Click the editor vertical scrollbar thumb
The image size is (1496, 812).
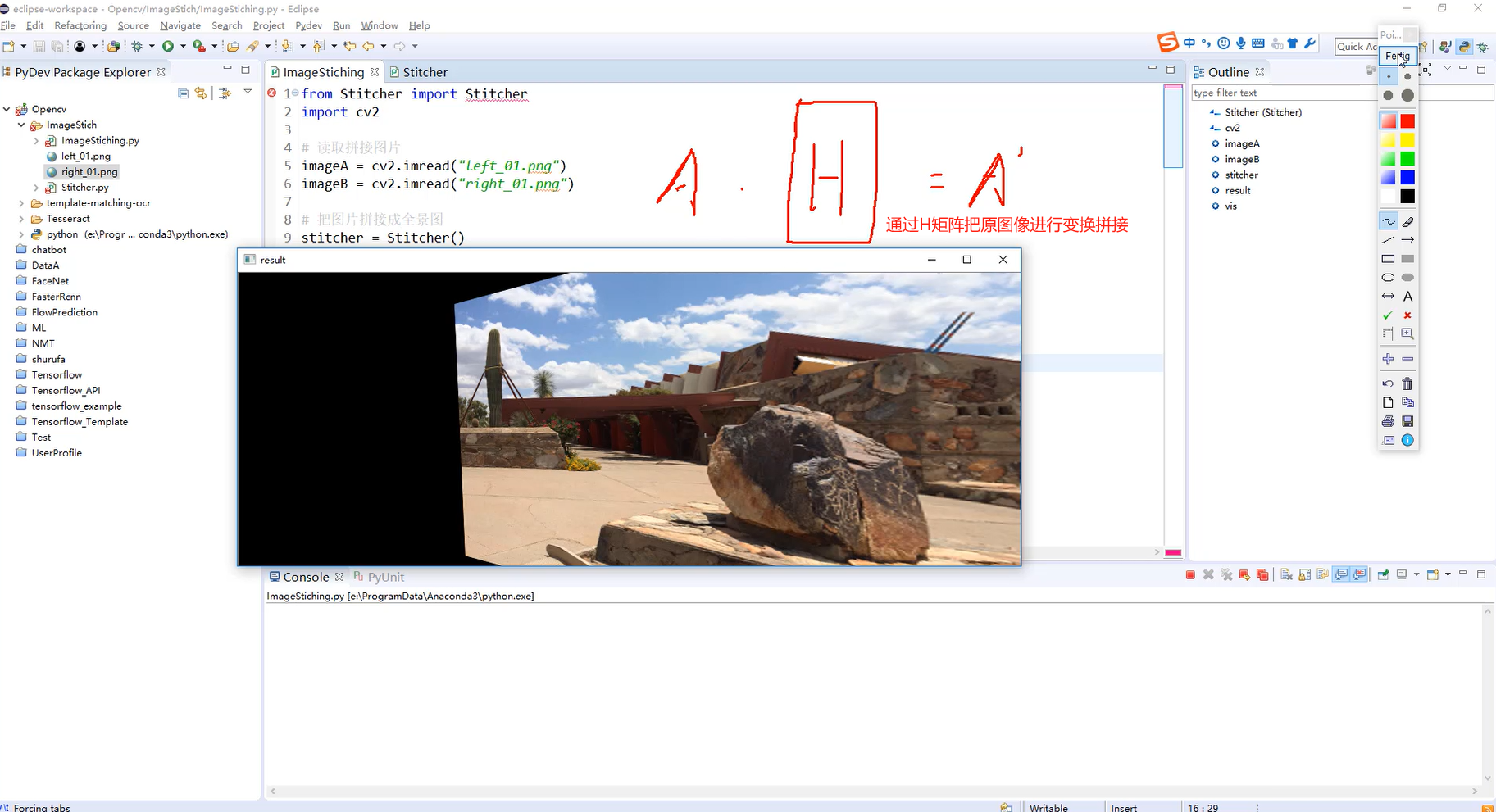[x=1173, y=127]
